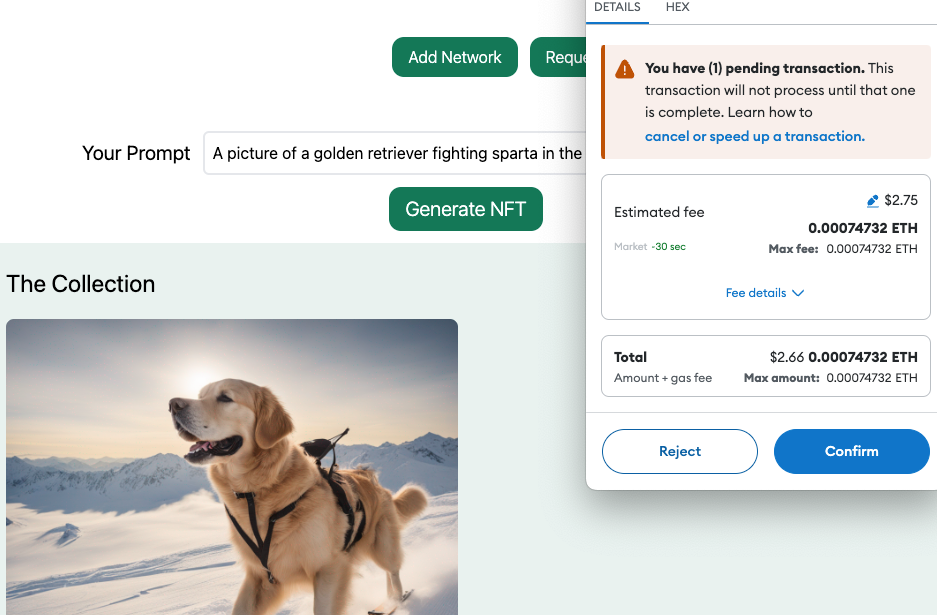Click the Add Network button
Image resolution: width=937 pixels, height=615 pixels.
click(x=455, y=57)
